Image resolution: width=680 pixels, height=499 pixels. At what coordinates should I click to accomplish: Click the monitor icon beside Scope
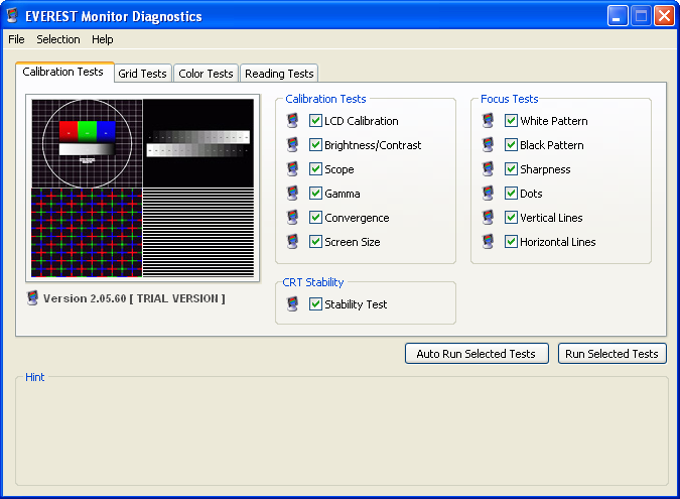(293, 169)
